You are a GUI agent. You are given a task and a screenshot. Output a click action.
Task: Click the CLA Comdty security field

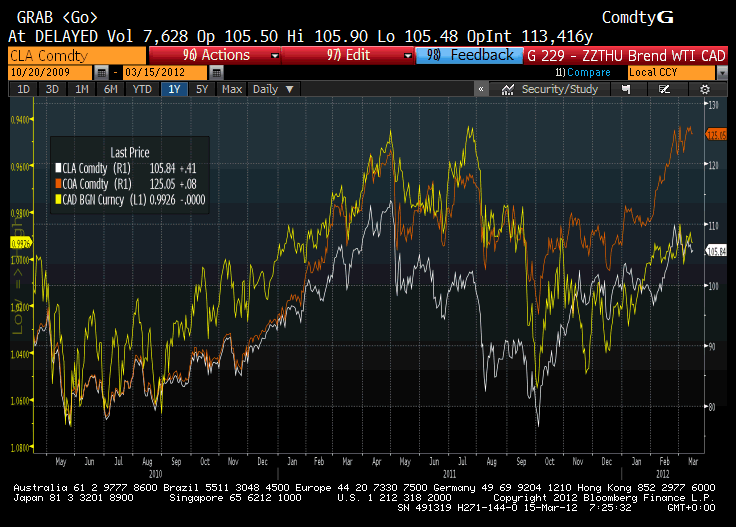pyautogui.click(x=77, y=55)
